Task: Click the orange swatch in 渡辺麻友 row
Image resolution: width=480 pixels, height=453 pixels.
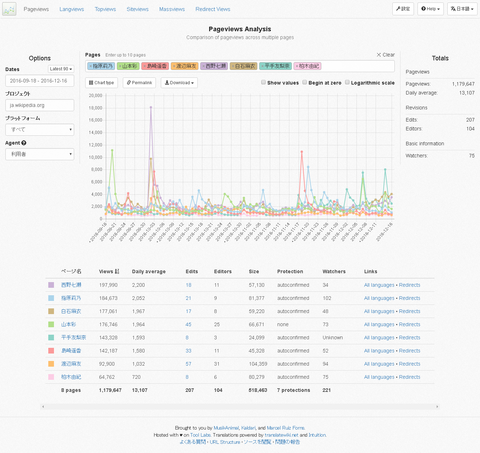Action: click(x=51, y=364)
